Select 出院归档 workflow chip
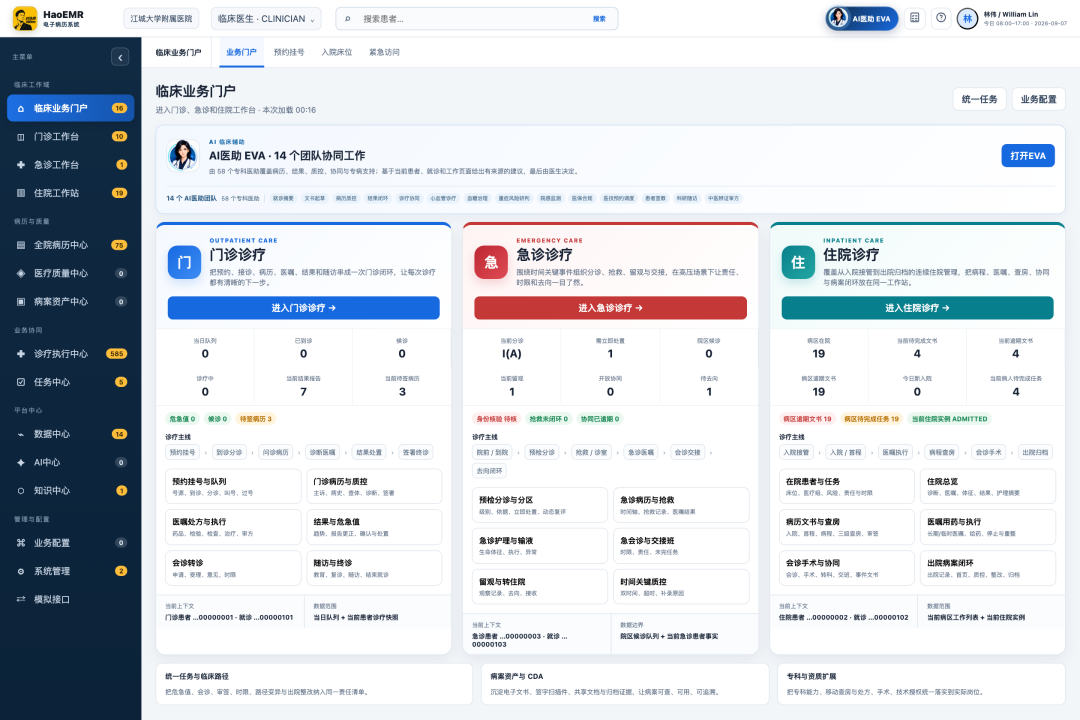Viewport: 1080px width, 720px height. (1035, 453)
